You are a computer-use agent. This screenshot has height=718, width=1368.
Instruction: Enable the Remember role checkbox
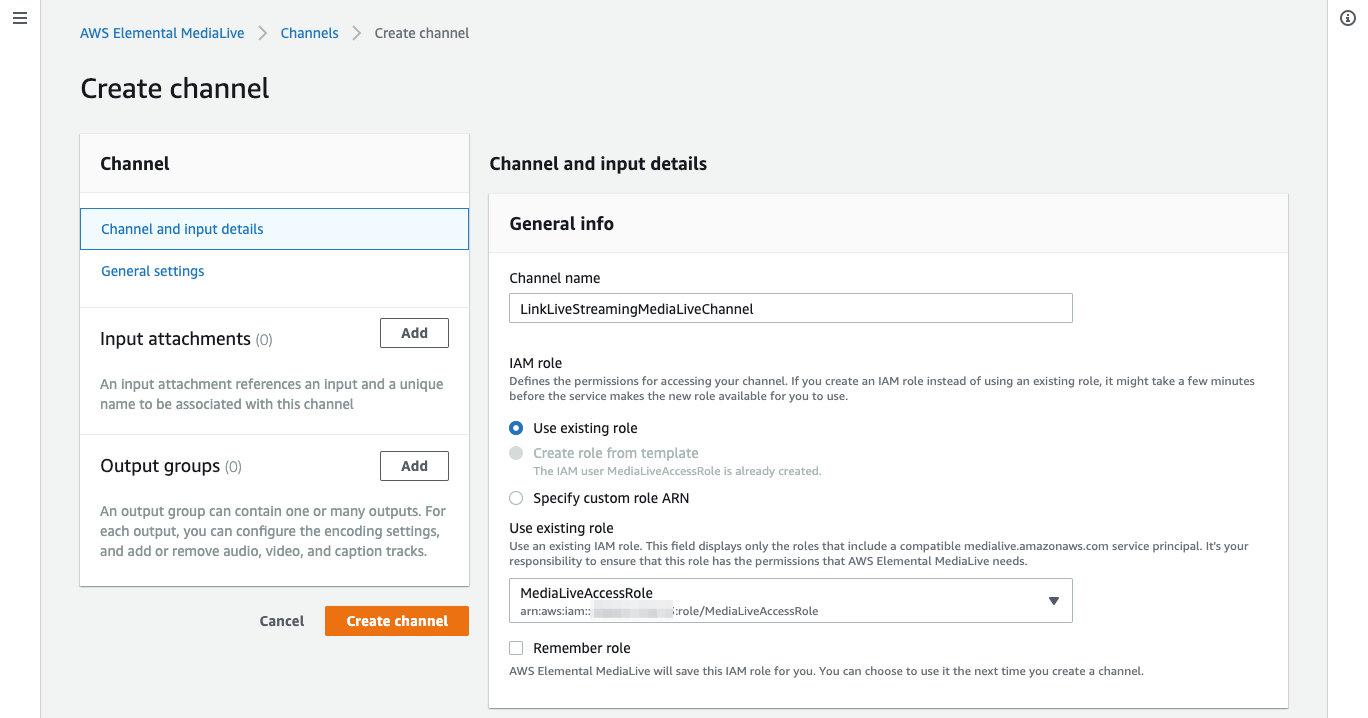click(516, 648)
